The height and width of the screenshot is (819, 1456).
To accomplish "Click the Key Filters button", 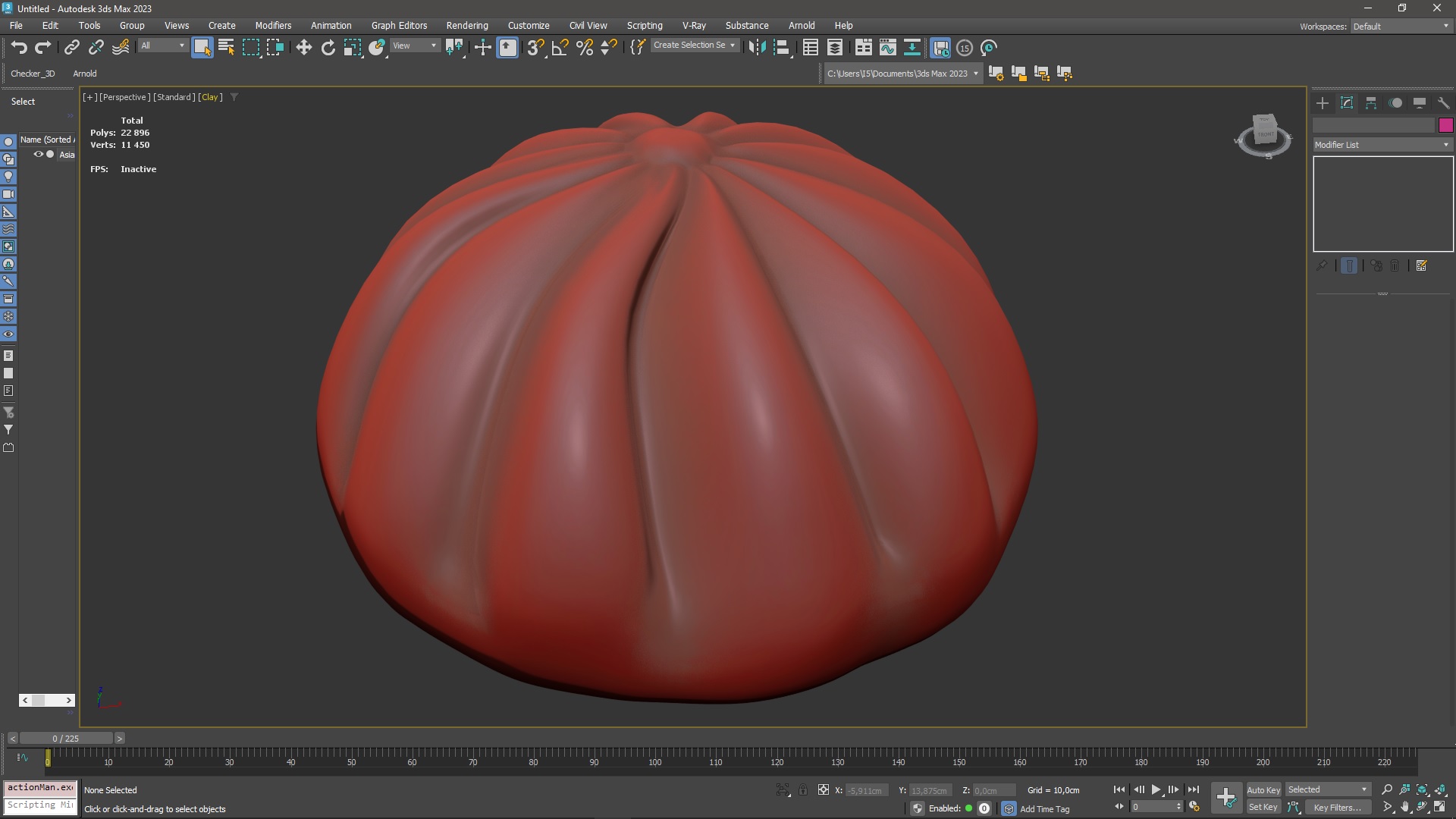I will pyautogui.click(x=1337, y=808).
